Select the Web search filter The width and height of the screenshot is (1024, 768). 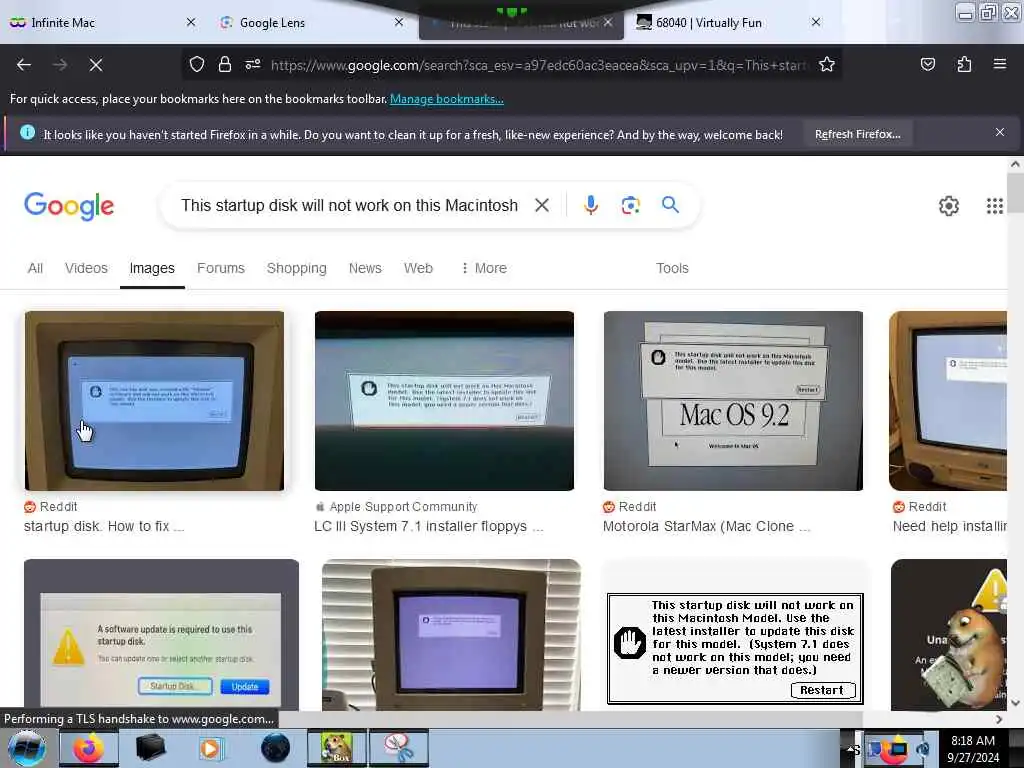(418, 268)
